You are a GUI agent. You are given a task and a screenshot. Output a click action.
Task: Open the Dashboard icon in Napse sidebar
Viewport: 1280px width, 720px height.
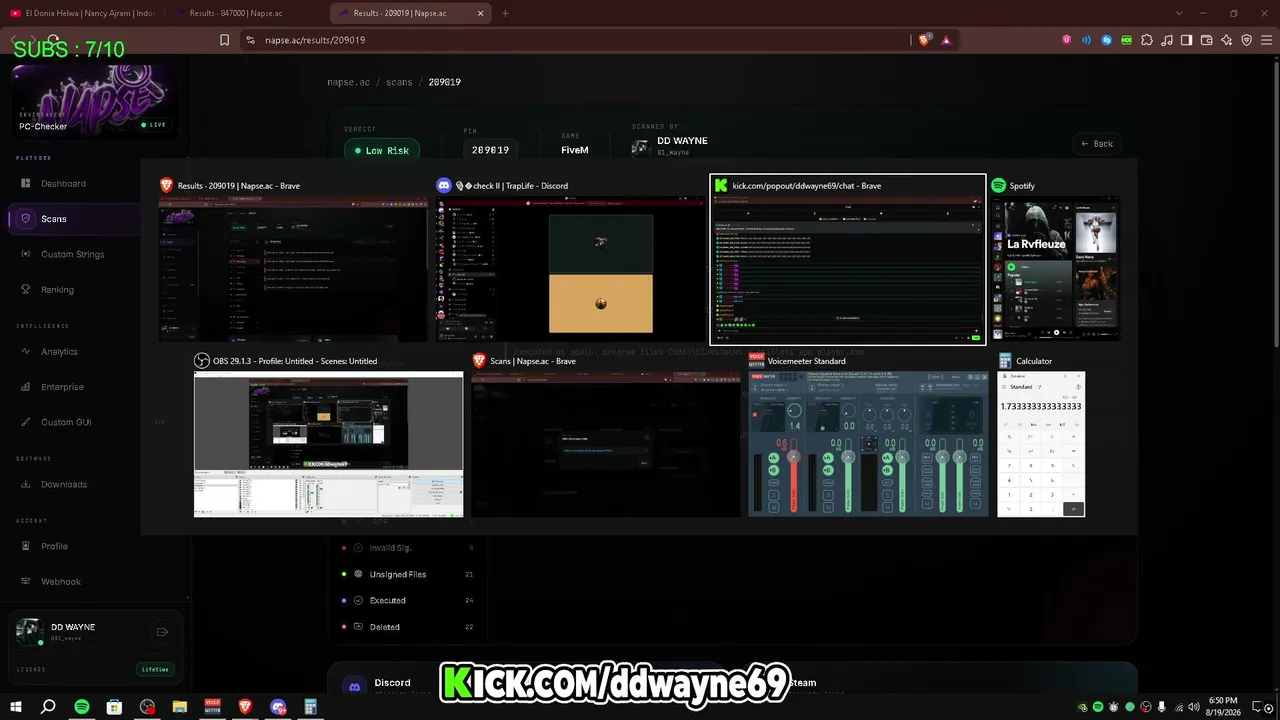click(26, 184)
